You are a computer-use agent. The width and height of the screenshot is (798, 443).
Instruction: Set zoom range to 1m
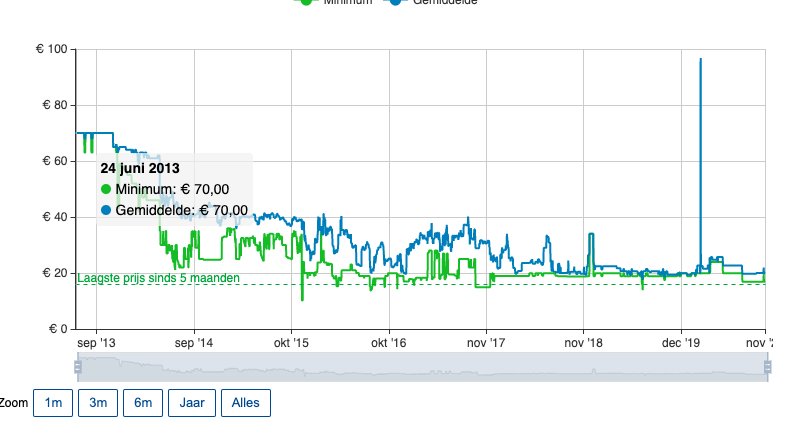pos(53,403)
